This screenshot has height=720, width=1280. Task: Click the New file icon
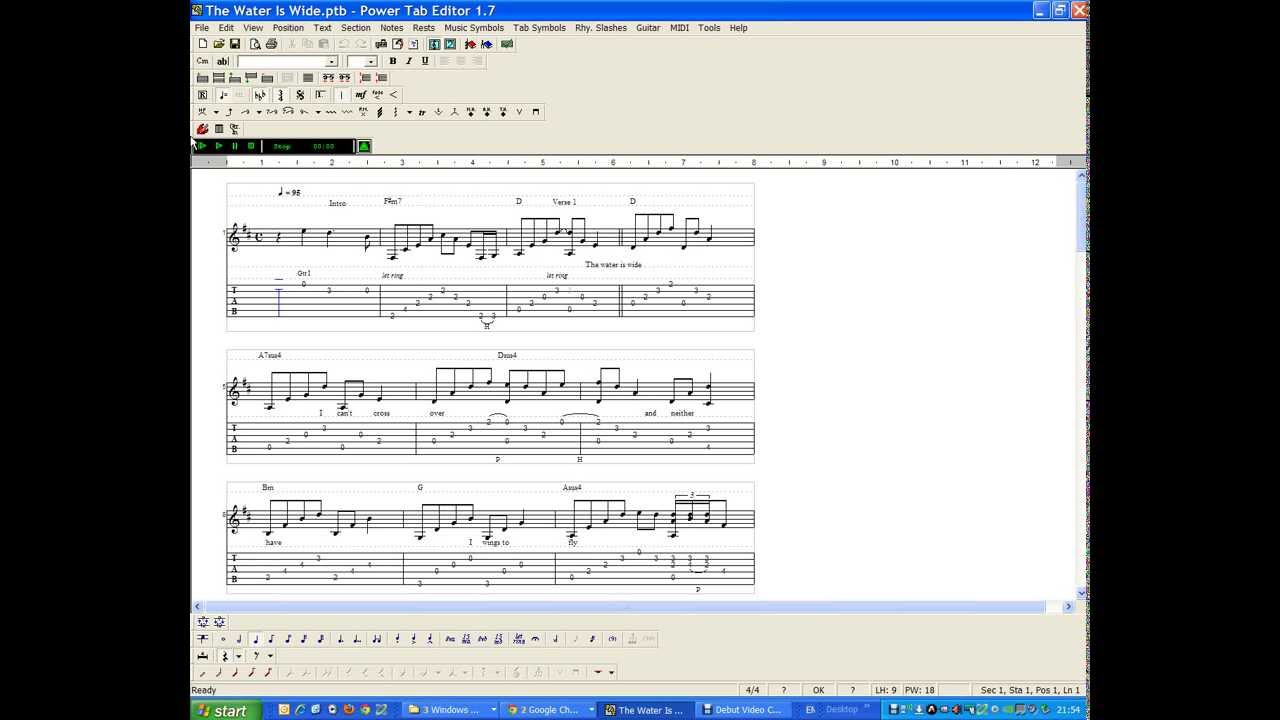tap(203, 44)
